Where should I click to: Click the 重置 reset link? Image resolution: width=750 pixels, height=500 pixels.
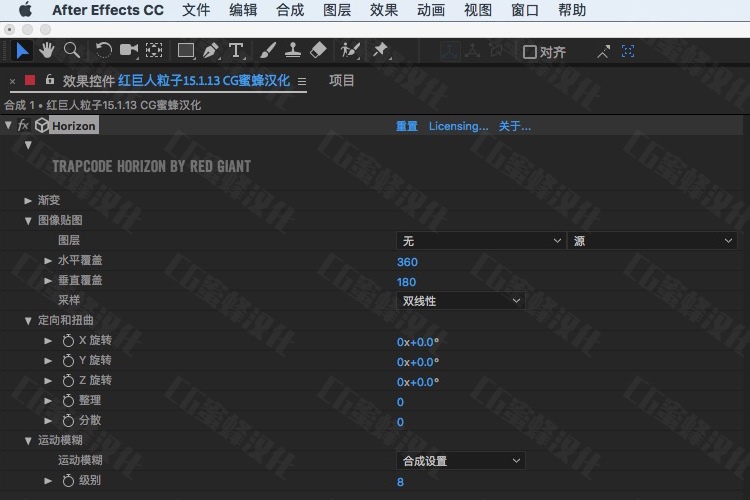coord(407,126)
